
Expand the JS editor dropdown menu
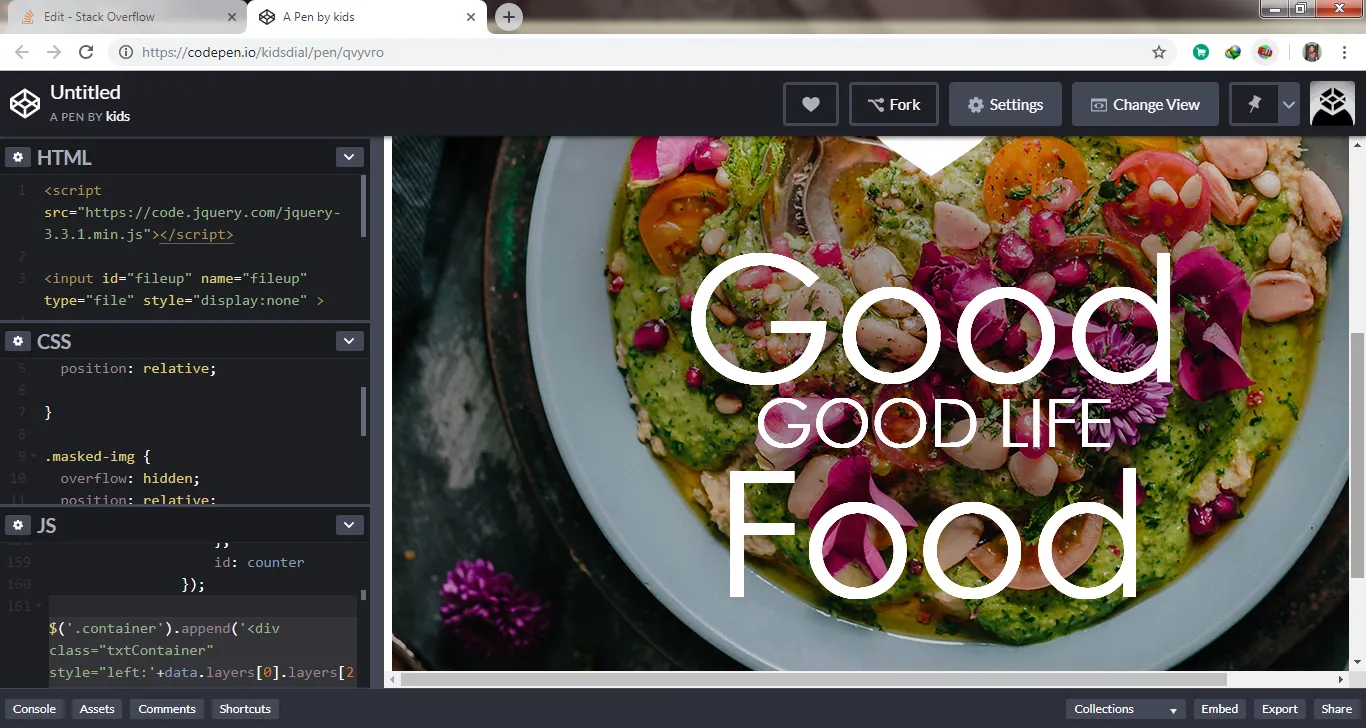pyautogui.click(x=349, y=525)
